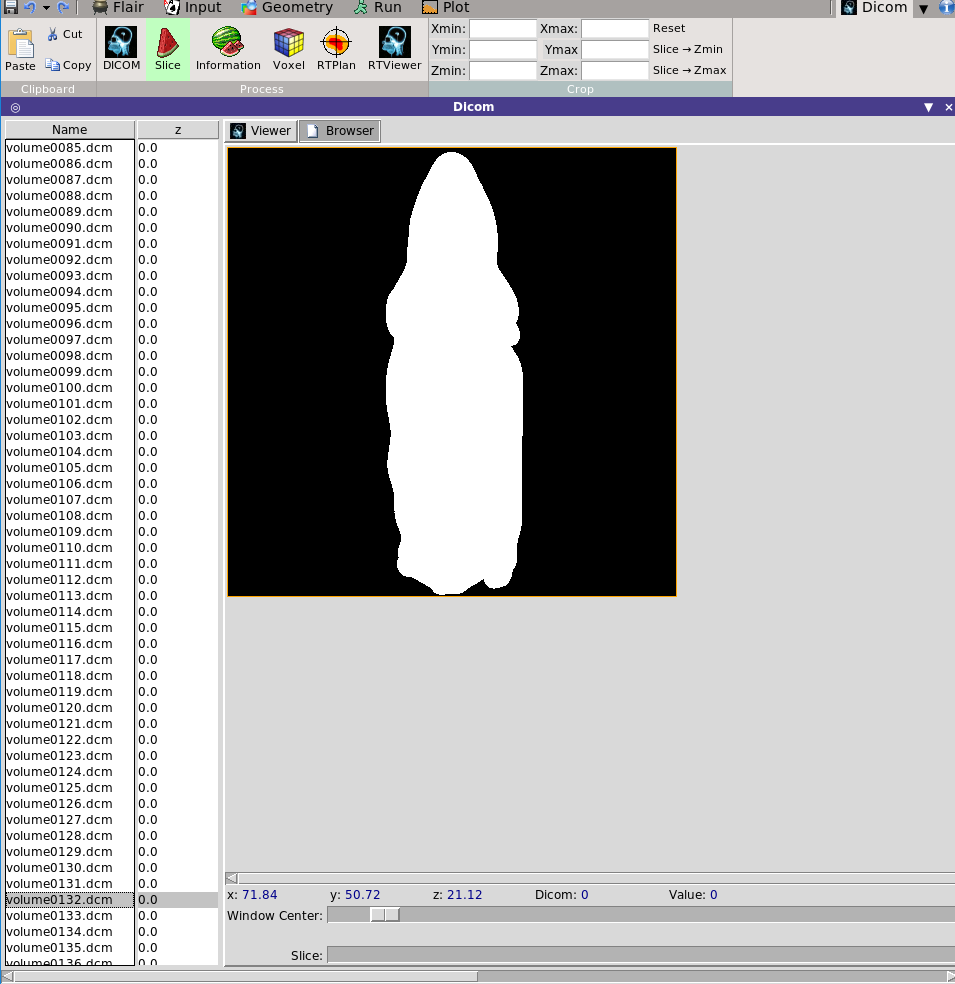Click the Cut scissors button
Image resolution: width=955 pixels, height=984 pixels.
[x=65, y=35]
